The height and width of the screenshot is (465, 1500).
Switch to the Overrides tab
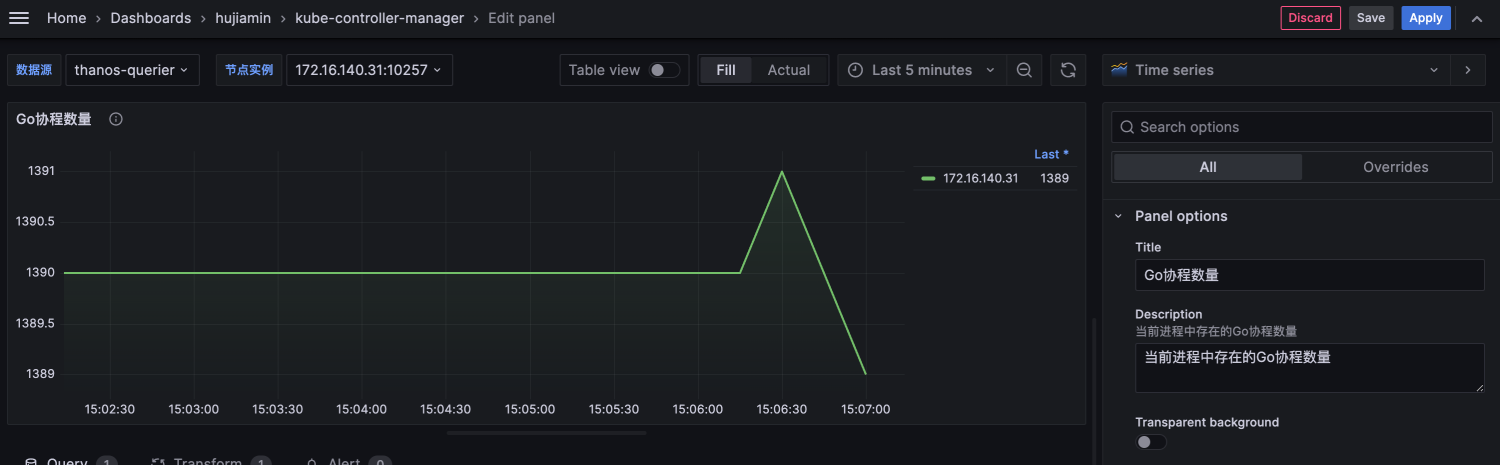(1395, 167)
